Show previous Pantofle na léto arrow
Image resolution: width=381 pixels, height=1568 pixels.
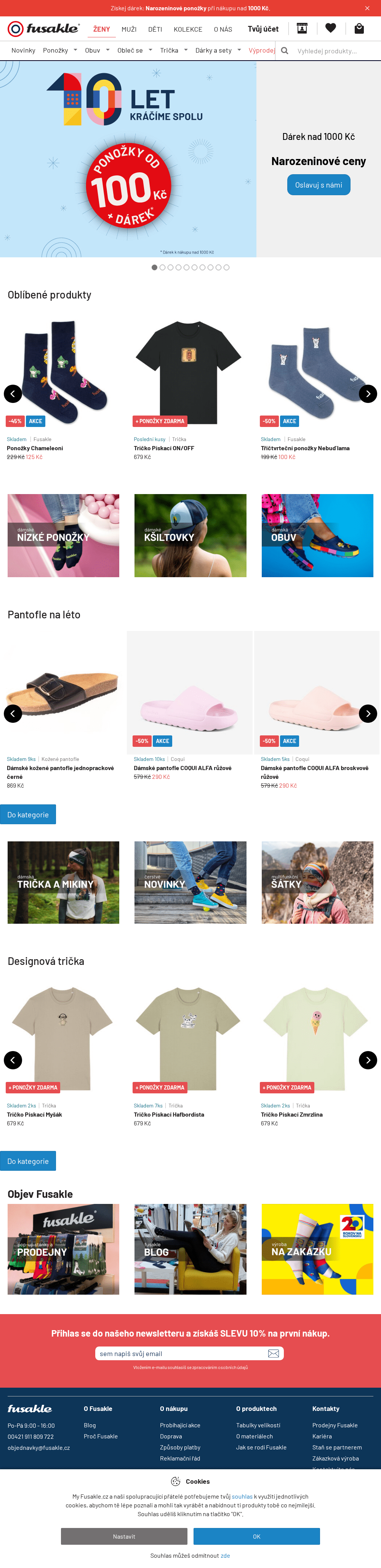coord(13,713)
